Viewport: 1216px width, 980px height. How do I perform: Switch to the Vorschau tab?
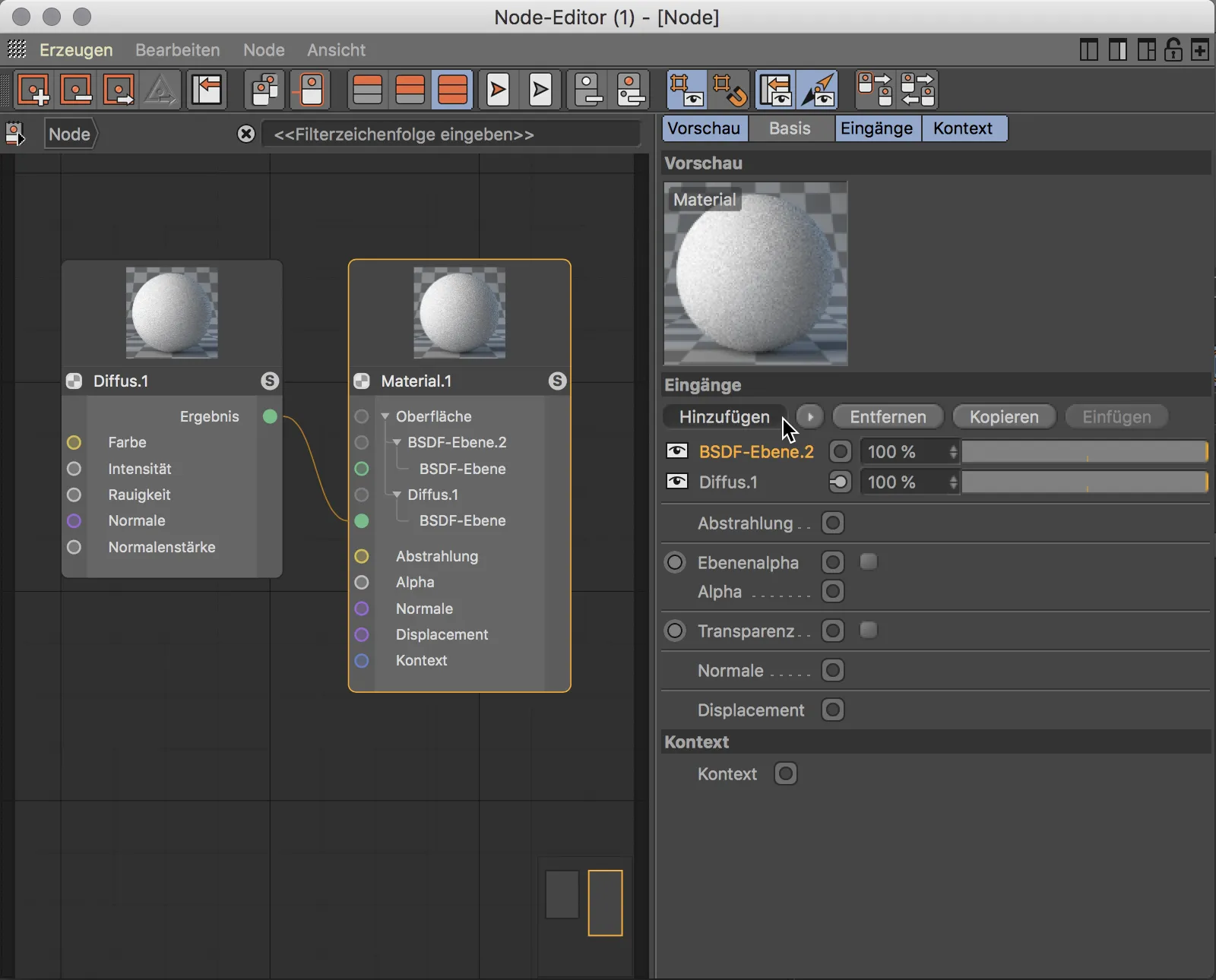tap(705, 128)
